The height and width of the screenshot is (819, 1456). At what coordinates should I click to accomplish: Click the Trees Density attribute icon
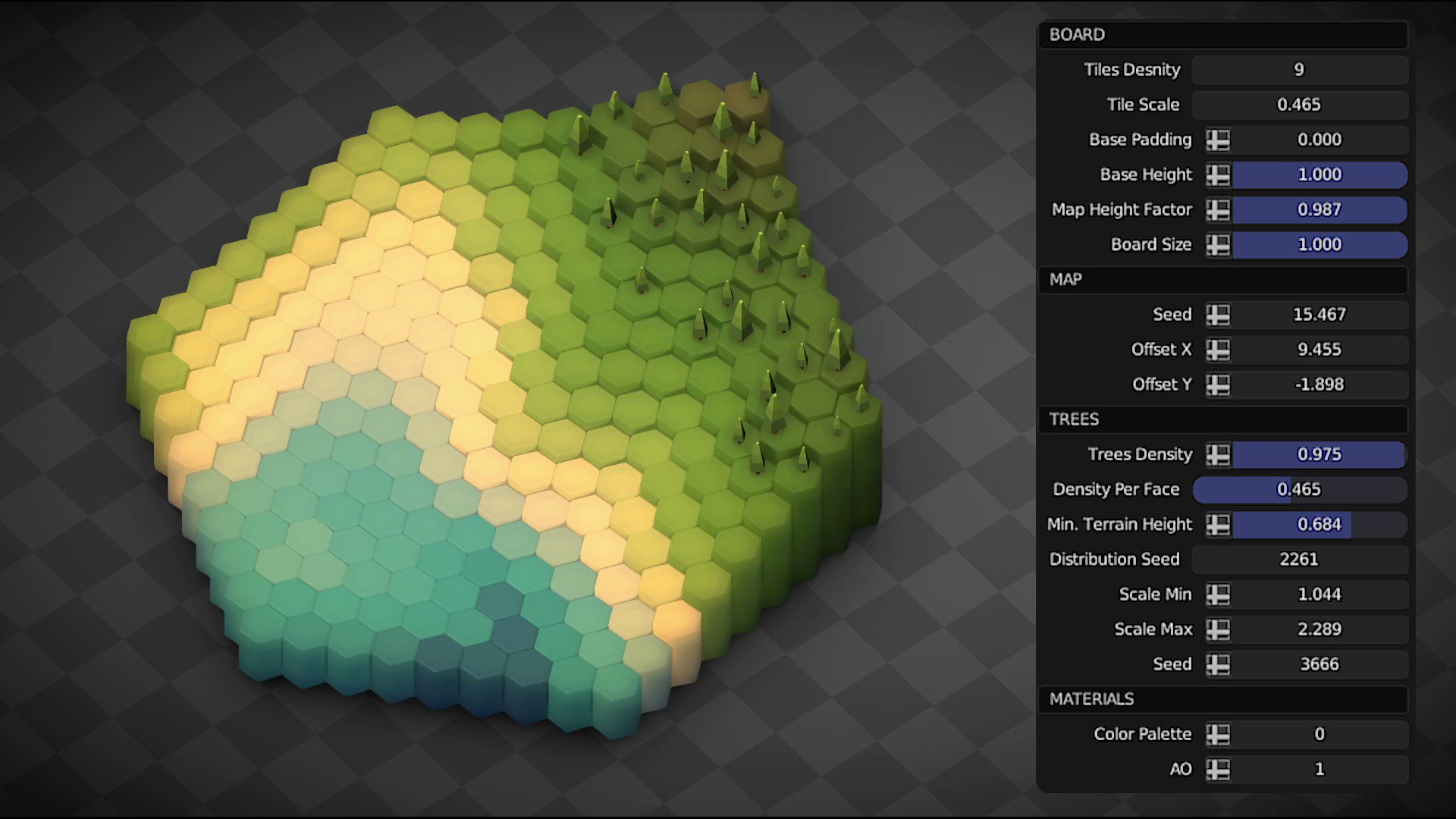(1218, 454)
